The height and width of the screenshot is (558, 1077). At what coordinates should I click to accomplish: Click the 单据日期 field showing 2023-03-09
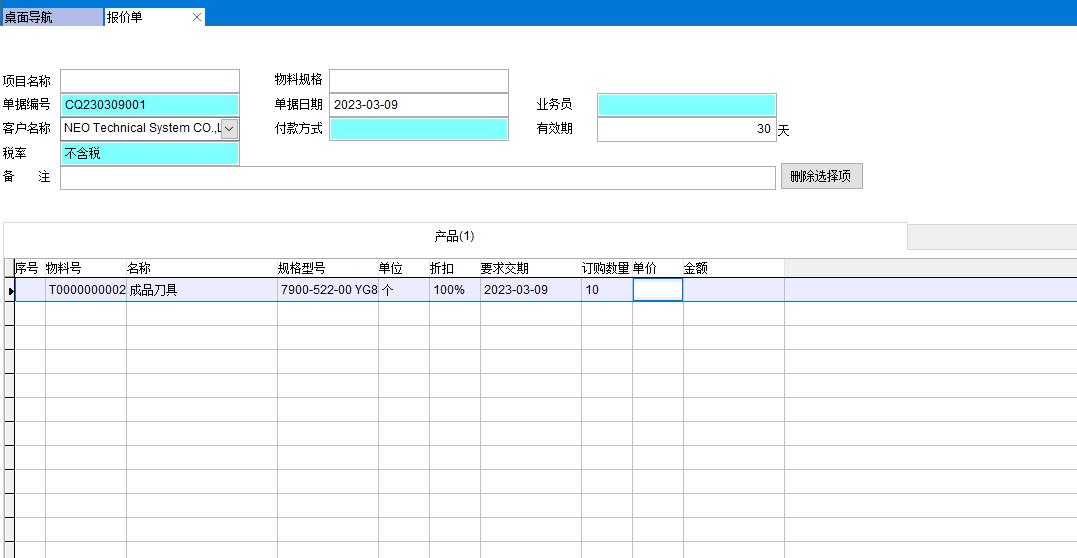tap(418, 105)
